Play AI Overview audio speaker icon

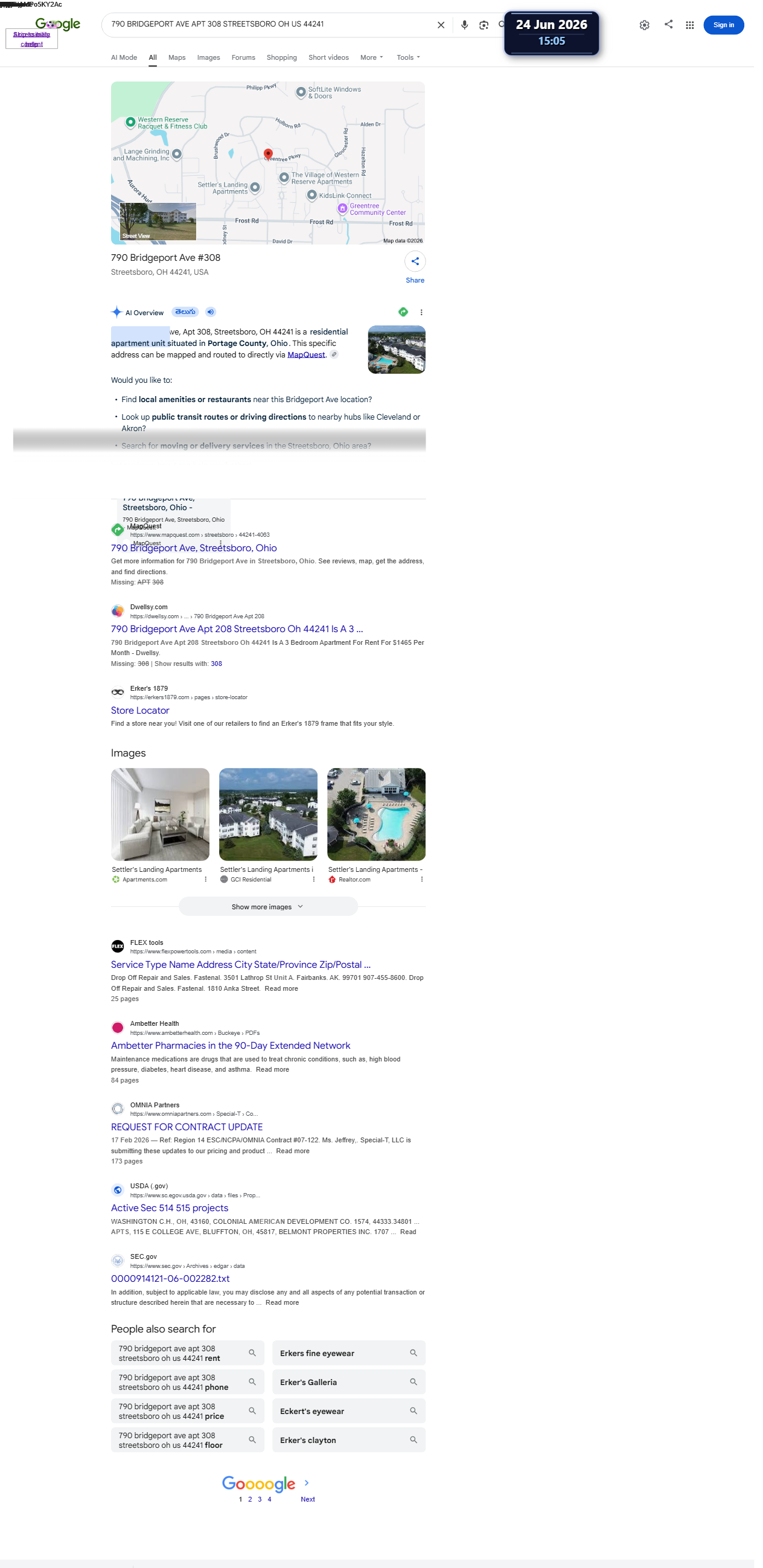(x=212, y=315)
